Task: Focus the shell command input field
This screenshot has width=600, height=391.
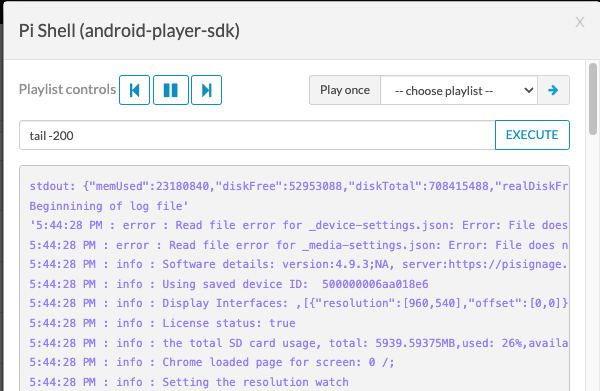Action: click(x=257, y=135)
